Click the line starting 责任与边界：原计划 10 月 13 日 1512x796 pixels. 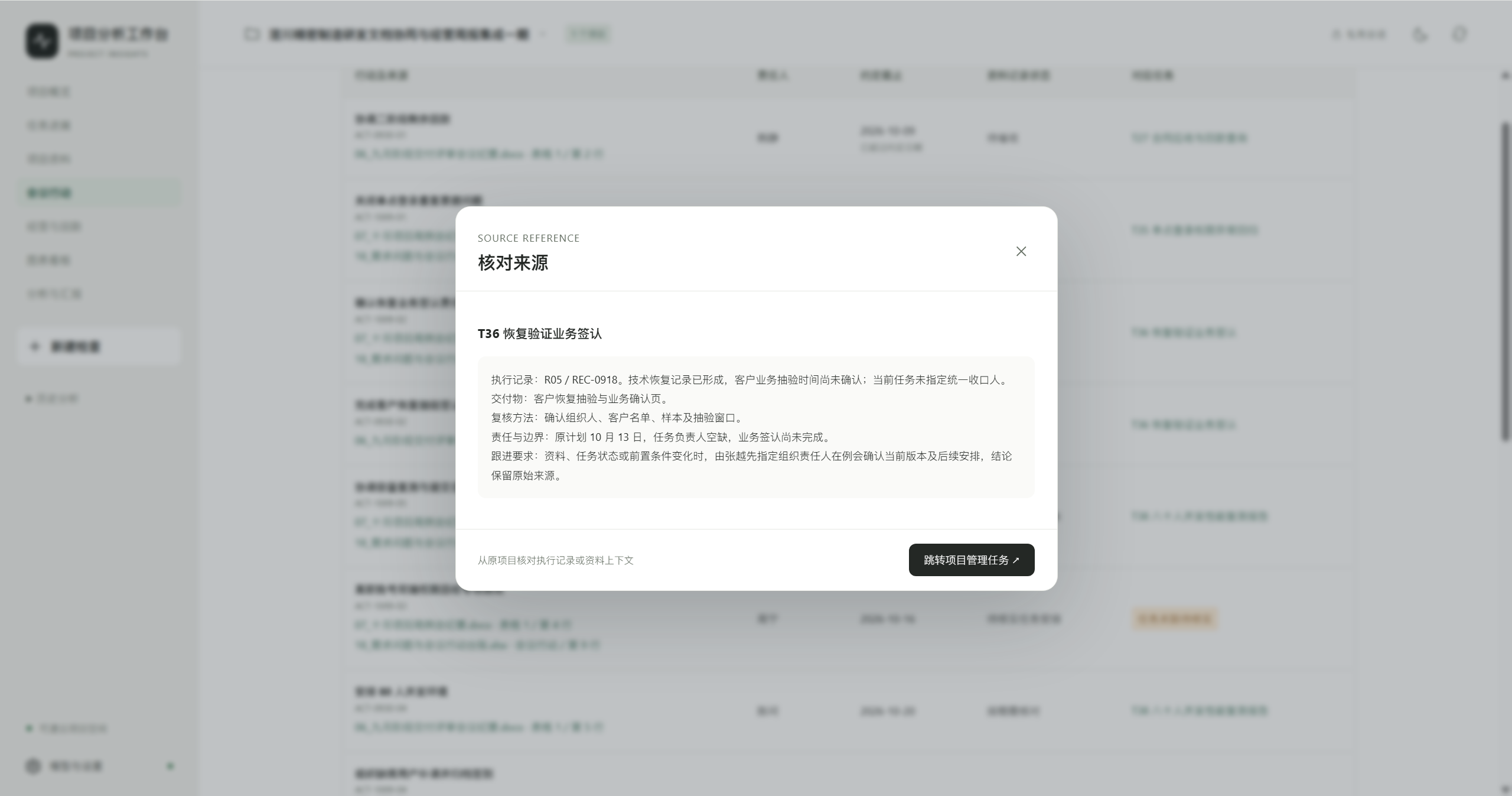click(662, 437)
